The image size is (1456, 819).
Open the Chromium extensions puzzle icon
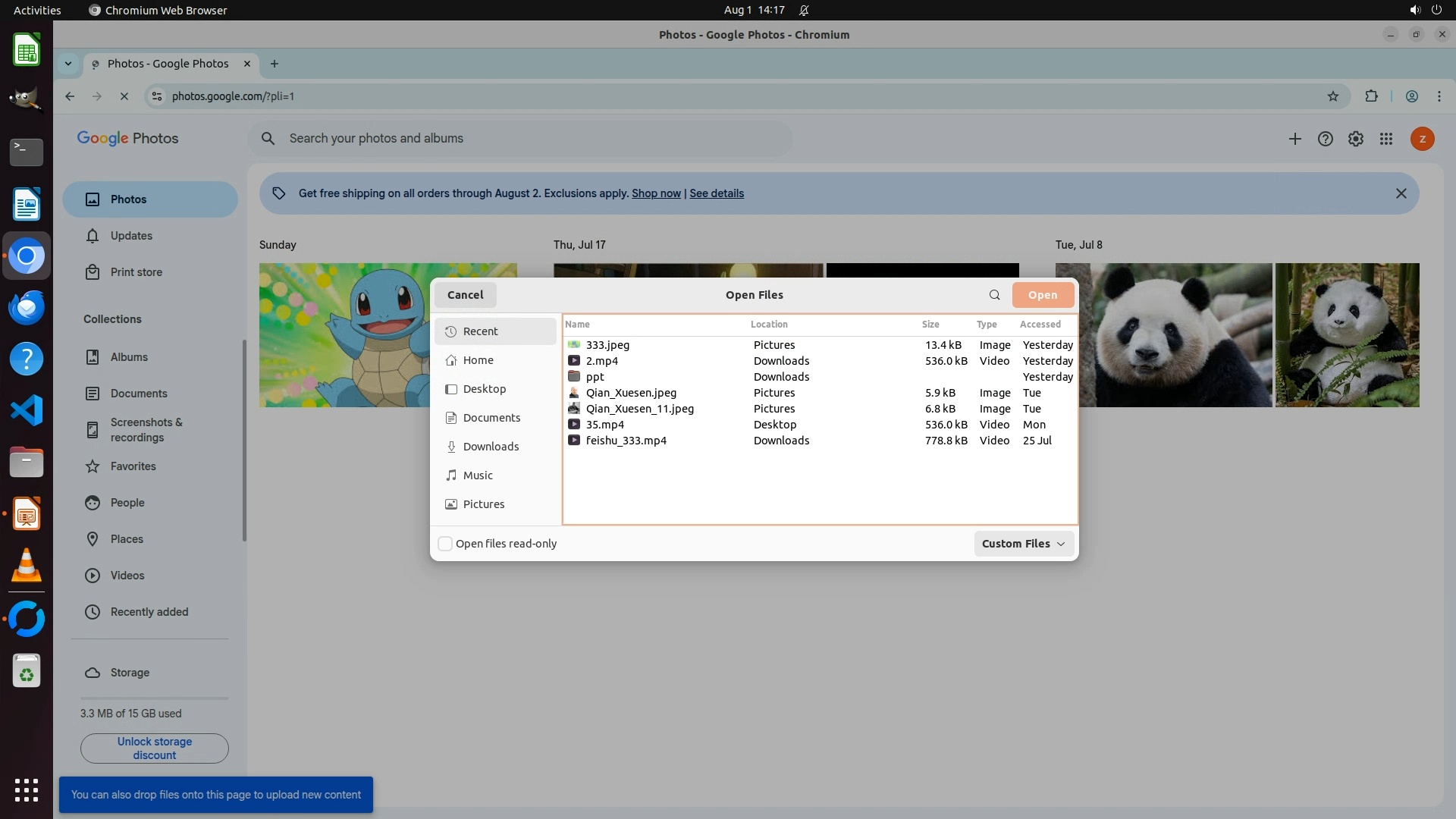point(1371,96)
